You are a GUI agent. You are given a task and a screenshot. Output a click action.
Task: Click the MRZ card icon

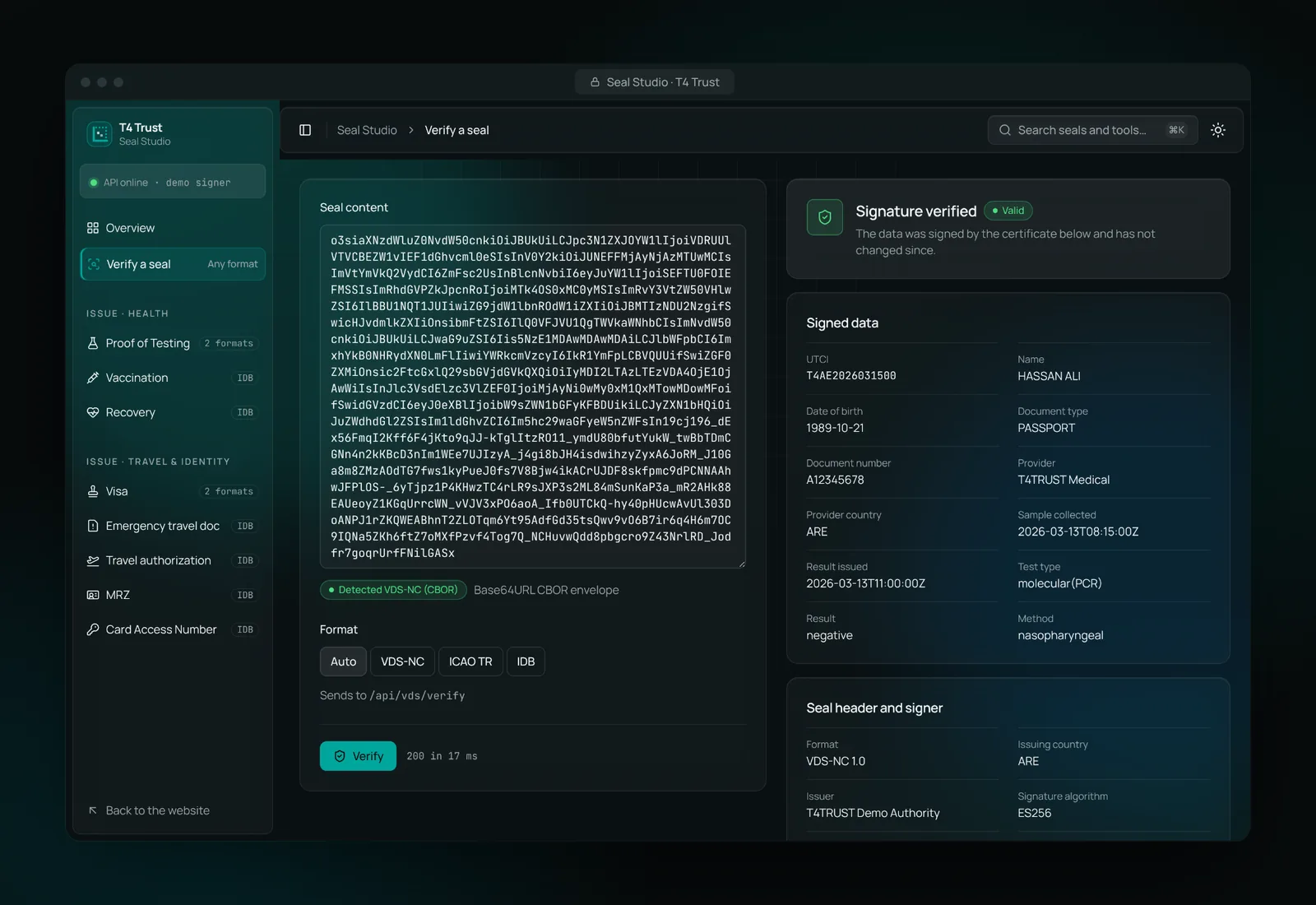click(x=93, y=595)
